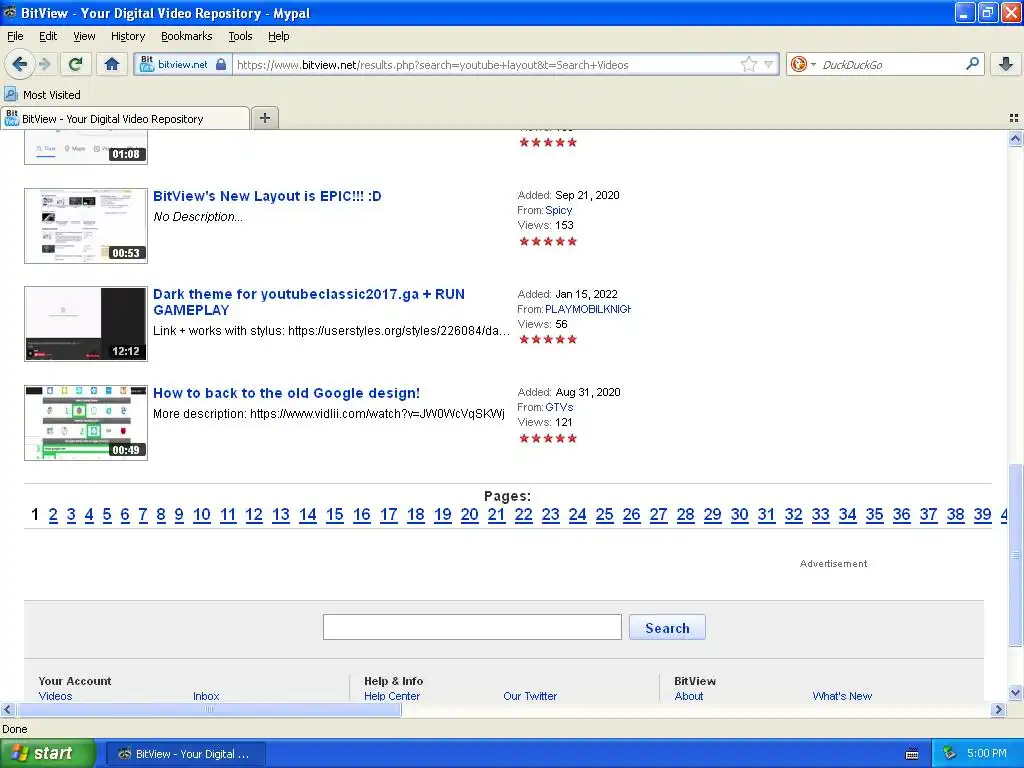This screenshot has width=1024, height=768.
Task: Open the View menu
Action: [84, 36]
